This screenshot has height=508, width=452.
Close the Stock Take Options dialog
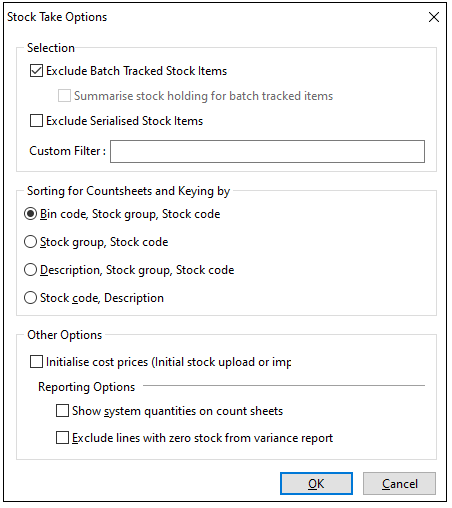click(x=434, y=17)
